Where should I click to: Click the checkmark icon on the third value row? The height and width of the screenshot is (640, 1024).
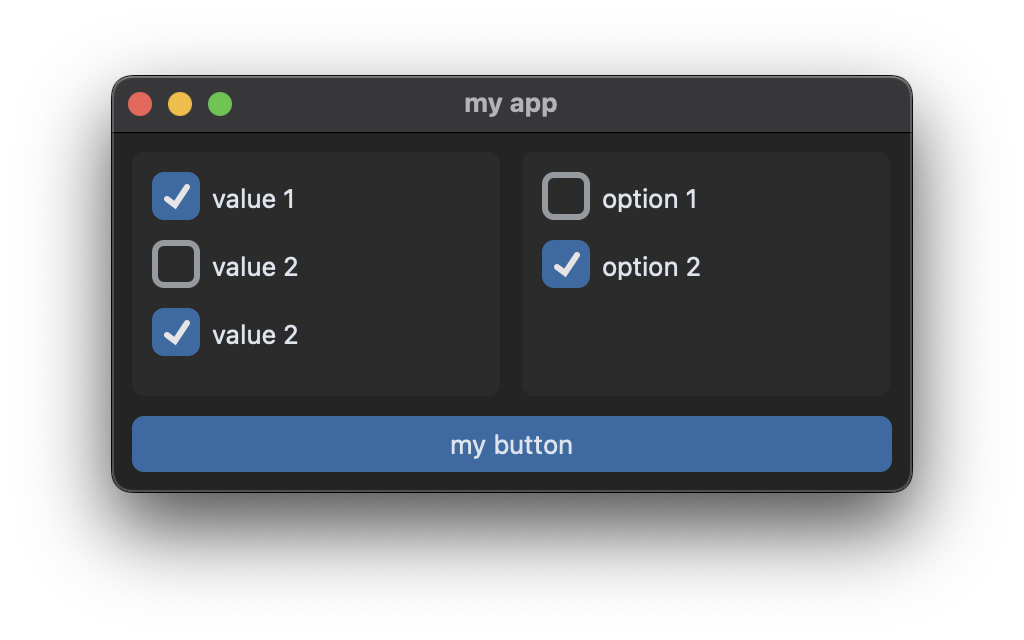(176, 333)
